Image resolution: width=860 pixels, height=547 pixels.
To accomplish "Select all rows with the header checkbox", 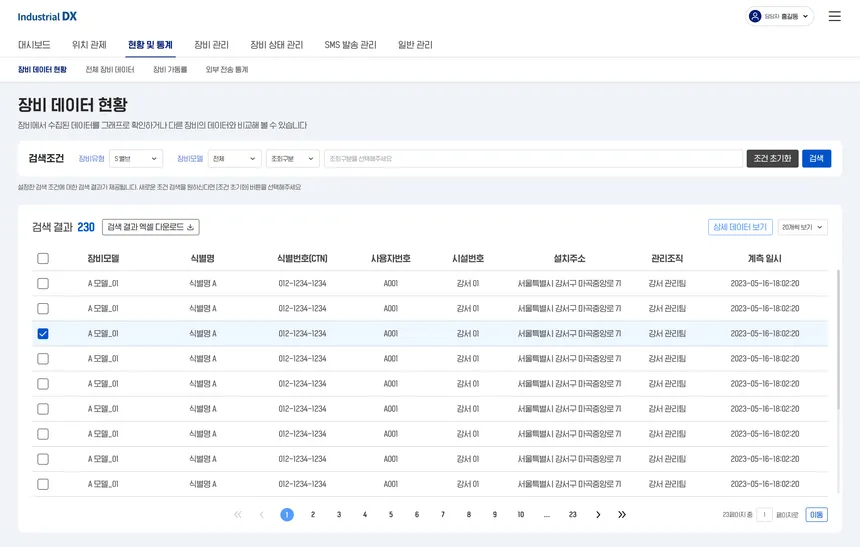I will pos(43,258).
